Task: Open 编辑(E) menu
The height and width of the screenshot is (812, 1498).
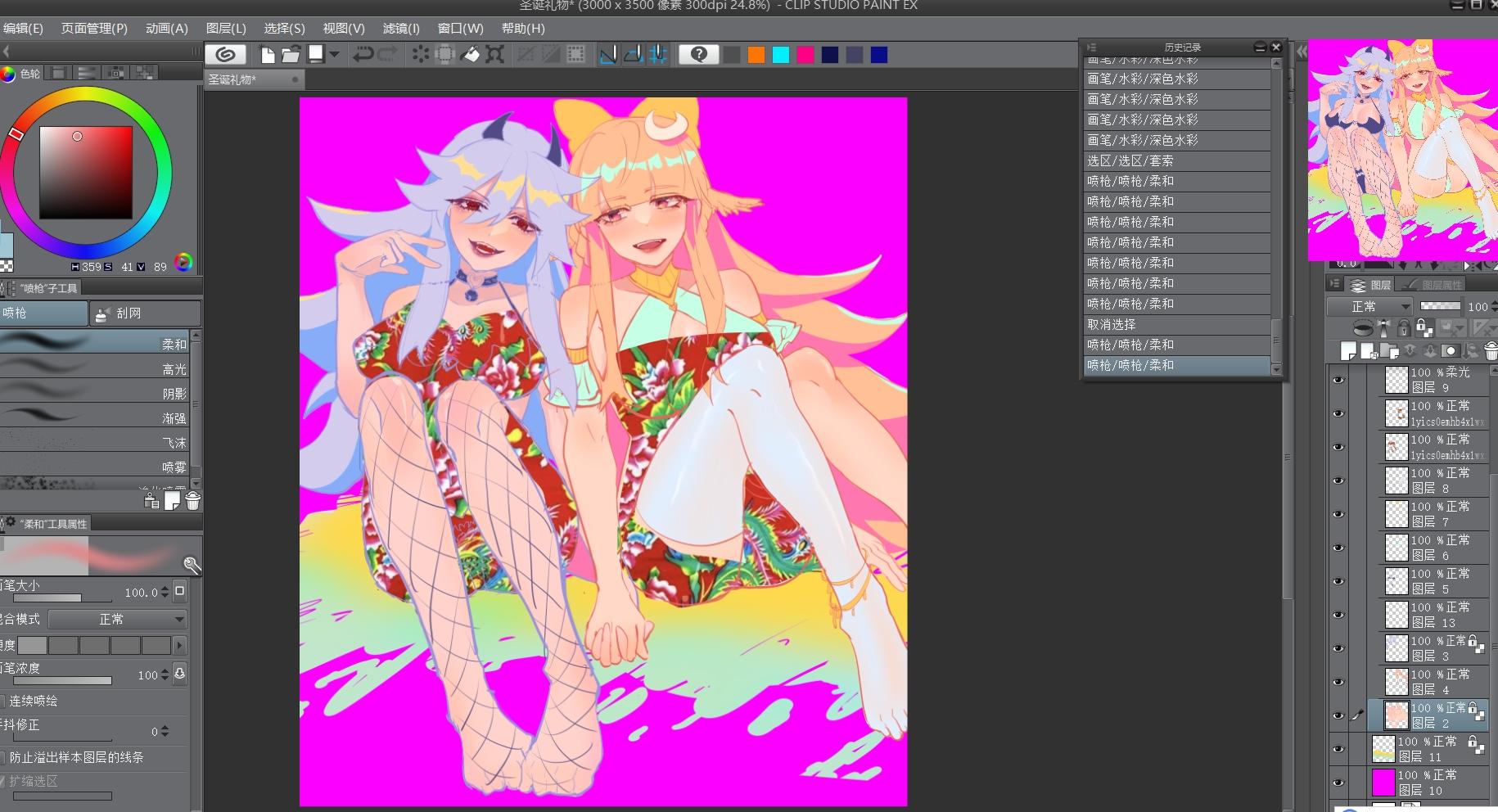Action: [x=22, y=28]
